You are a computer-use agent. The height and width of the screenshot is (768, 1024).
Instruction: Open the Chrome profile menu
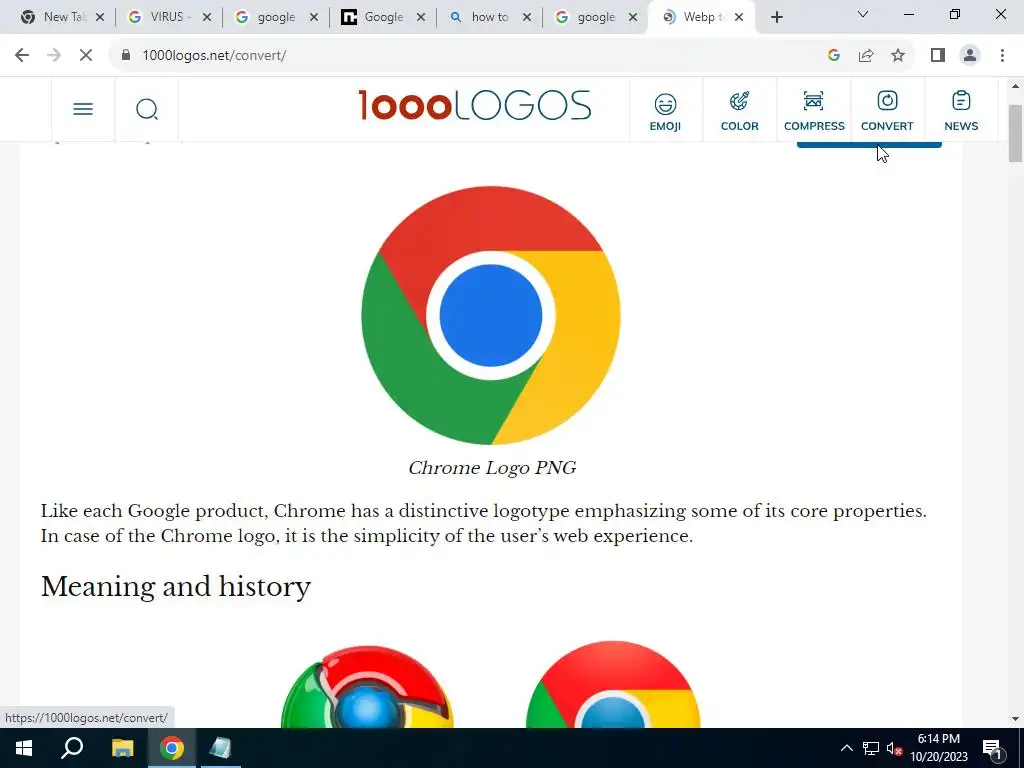click(970, 56)
